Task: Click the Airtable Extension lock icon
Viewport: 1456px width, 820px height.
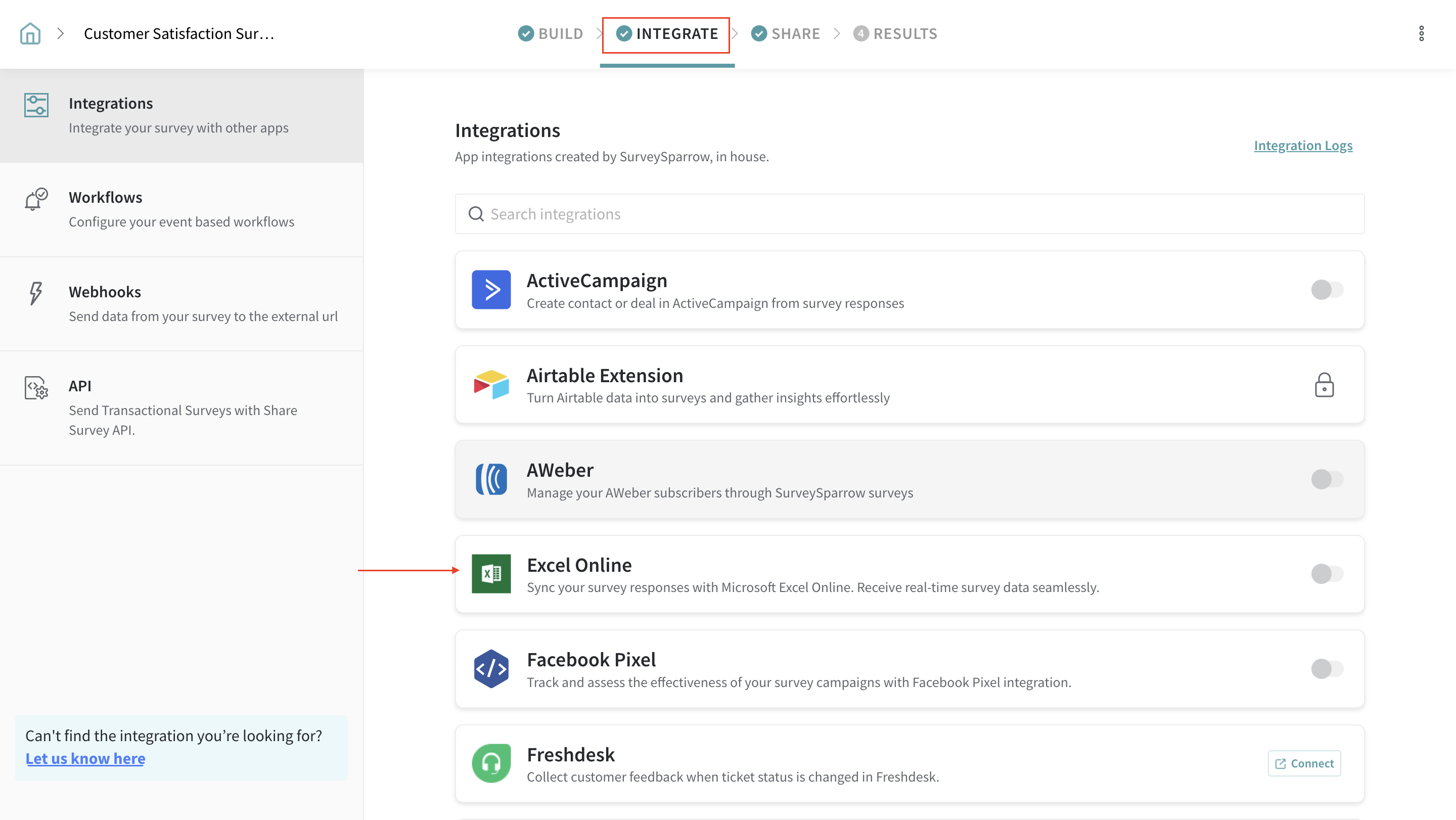Action: click(x=1324, y=385)
